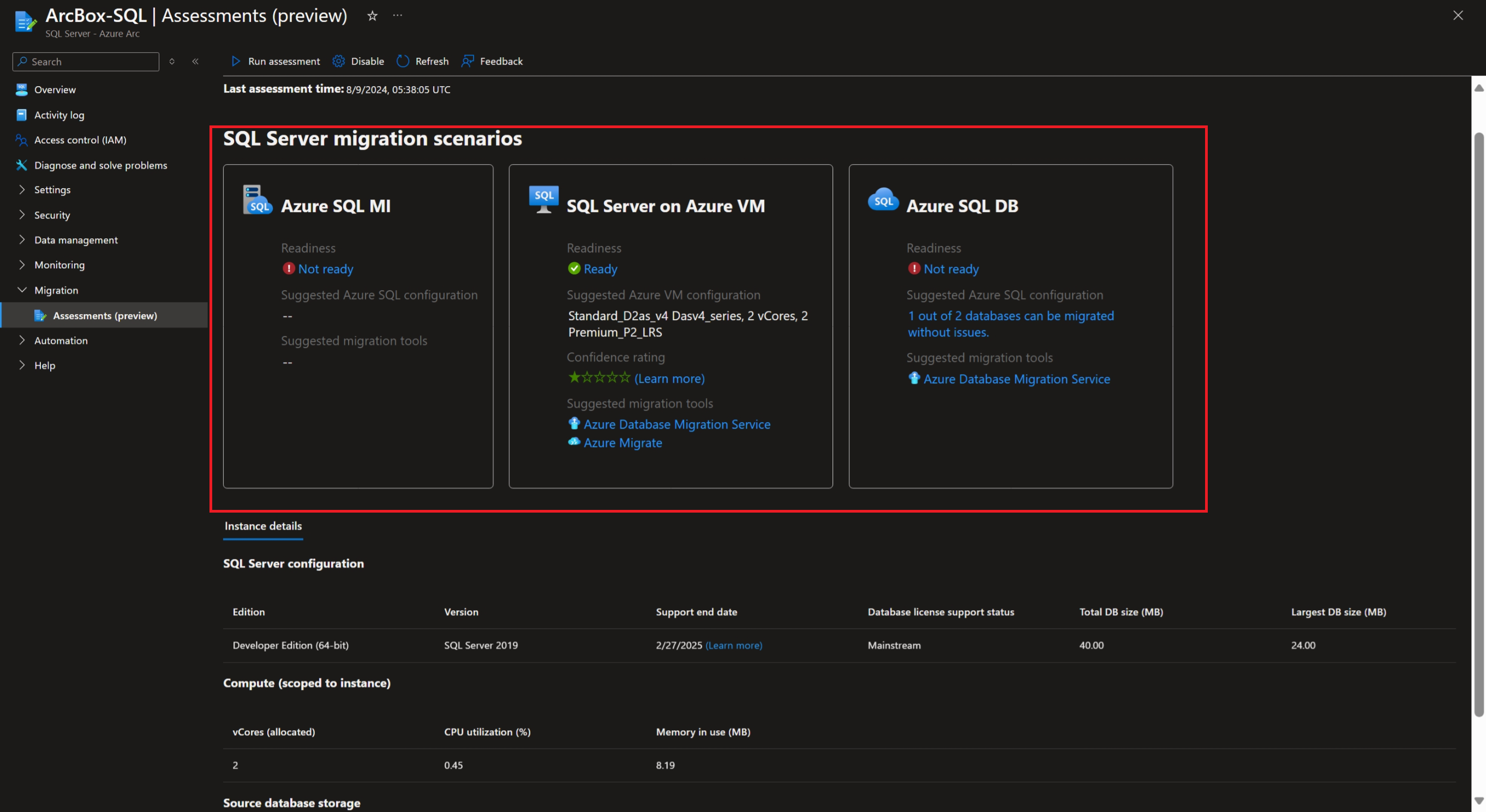Click the Feedback person icon
The width and height of the screenshot is (1486, 812).
[468, 61]
